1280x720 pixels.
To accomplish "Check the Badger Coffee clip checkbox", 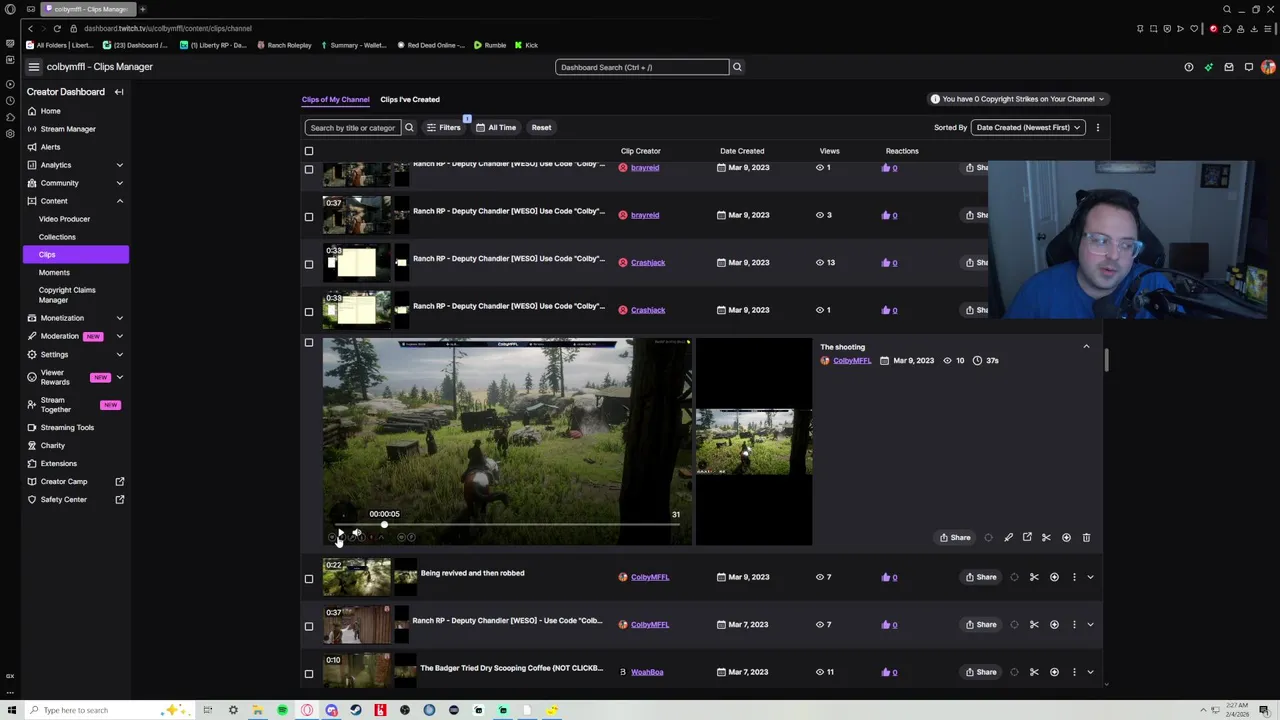I will 309,673.
